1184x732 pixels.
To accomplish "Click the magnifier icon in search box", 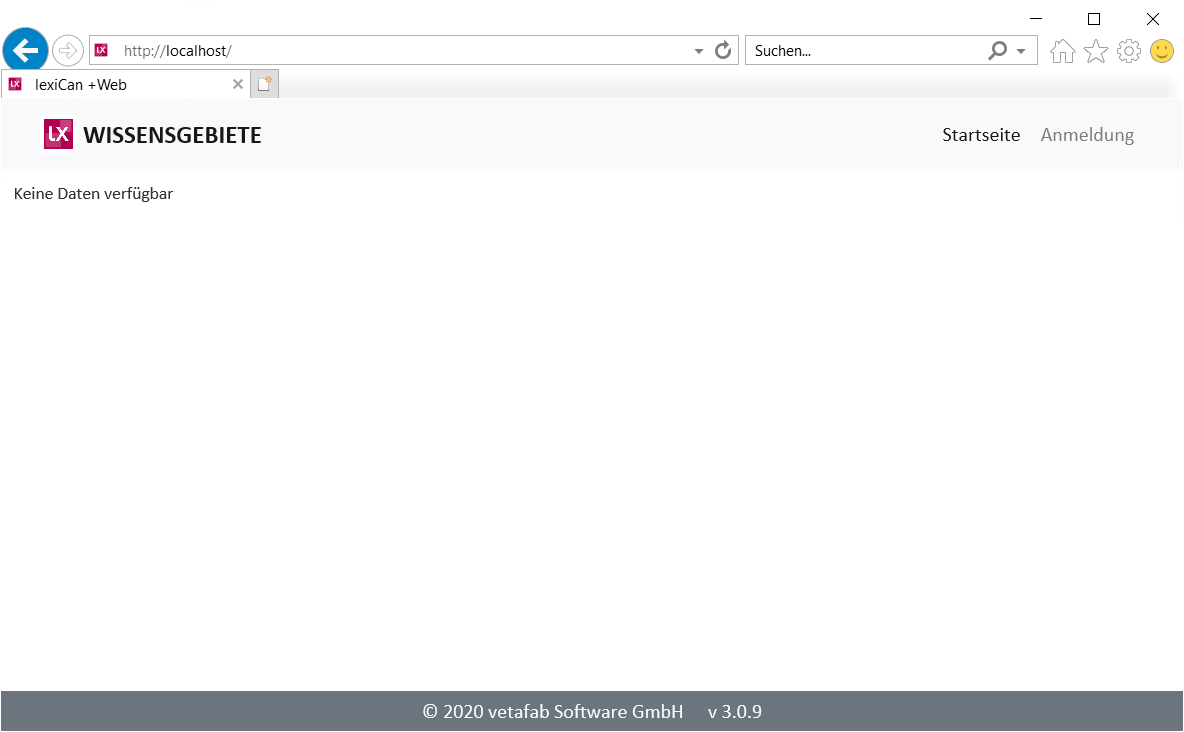I will point(997,50).
